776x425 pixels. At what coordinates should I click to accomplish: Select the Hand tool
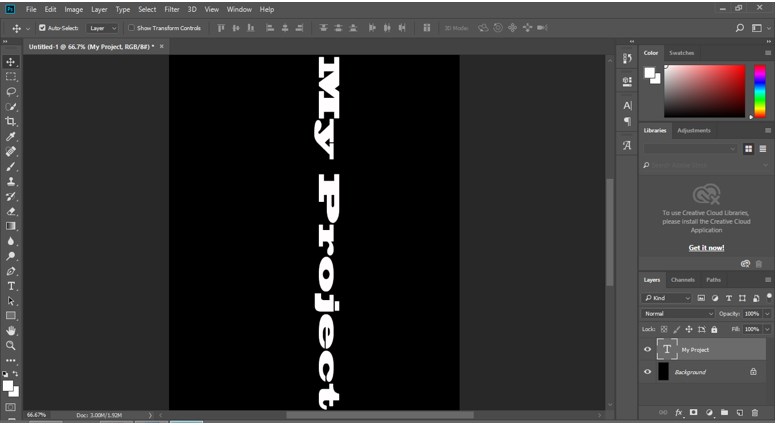(10, 331)
